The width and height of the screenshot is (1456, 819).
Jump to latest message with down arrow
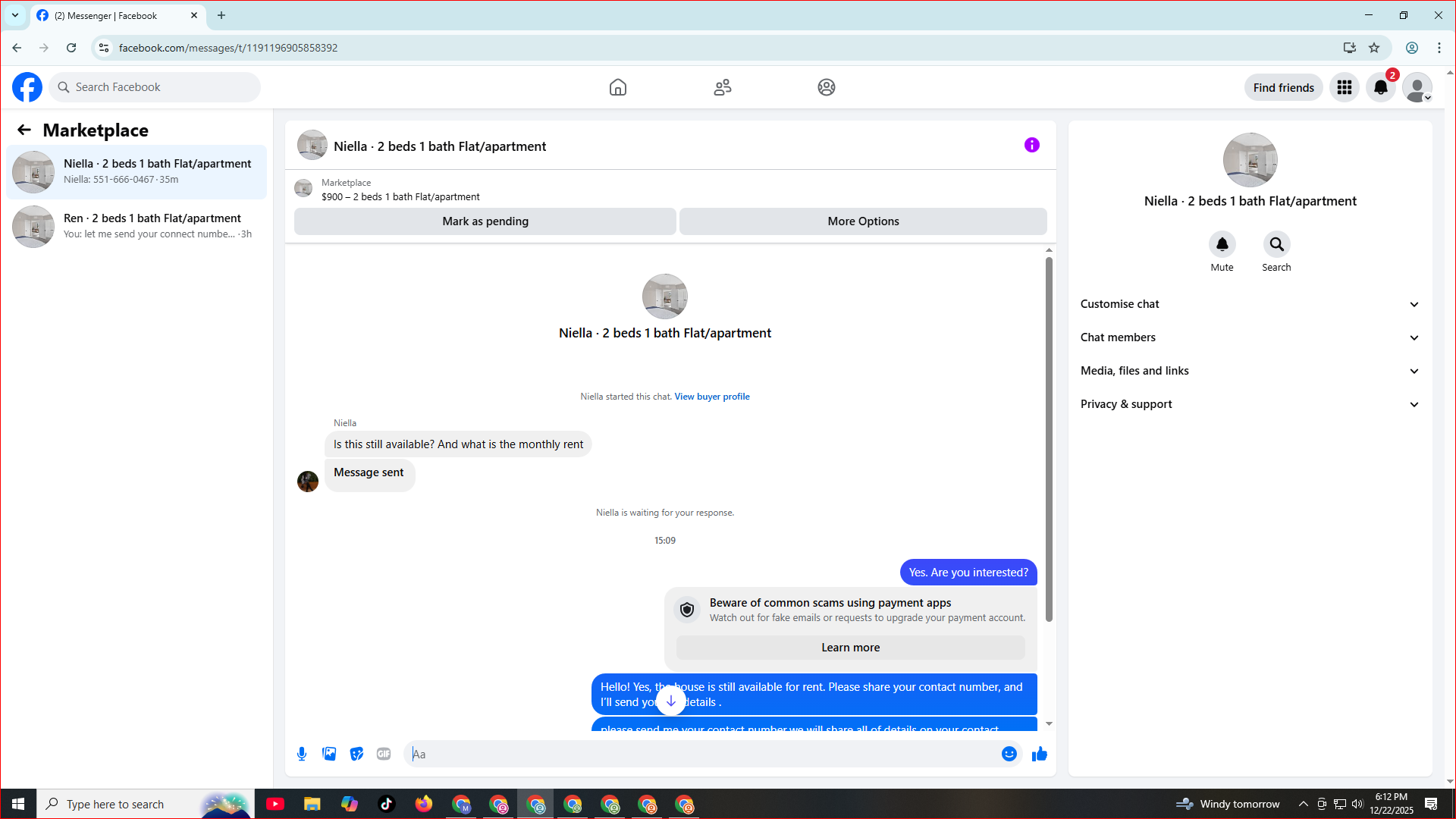point(671,701)
